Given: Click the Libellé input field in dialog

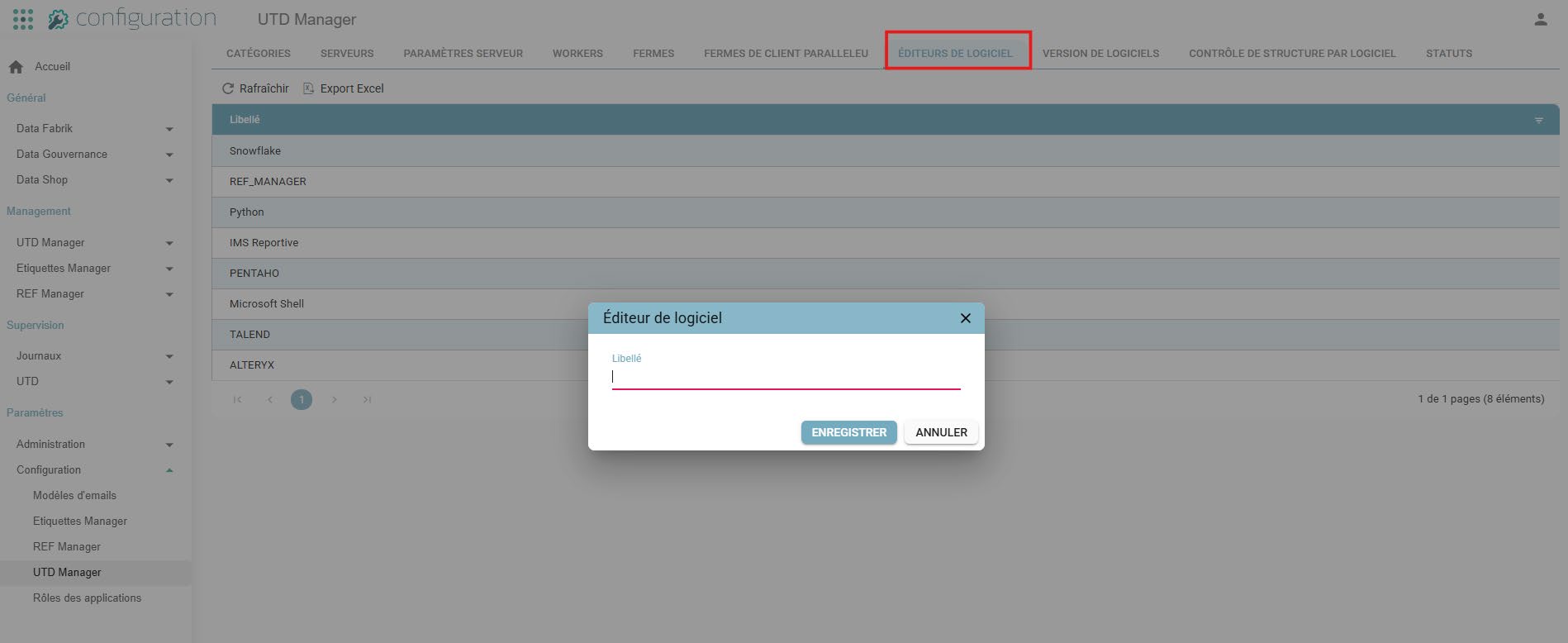Looking at the screenshot, I should point(786,377).
